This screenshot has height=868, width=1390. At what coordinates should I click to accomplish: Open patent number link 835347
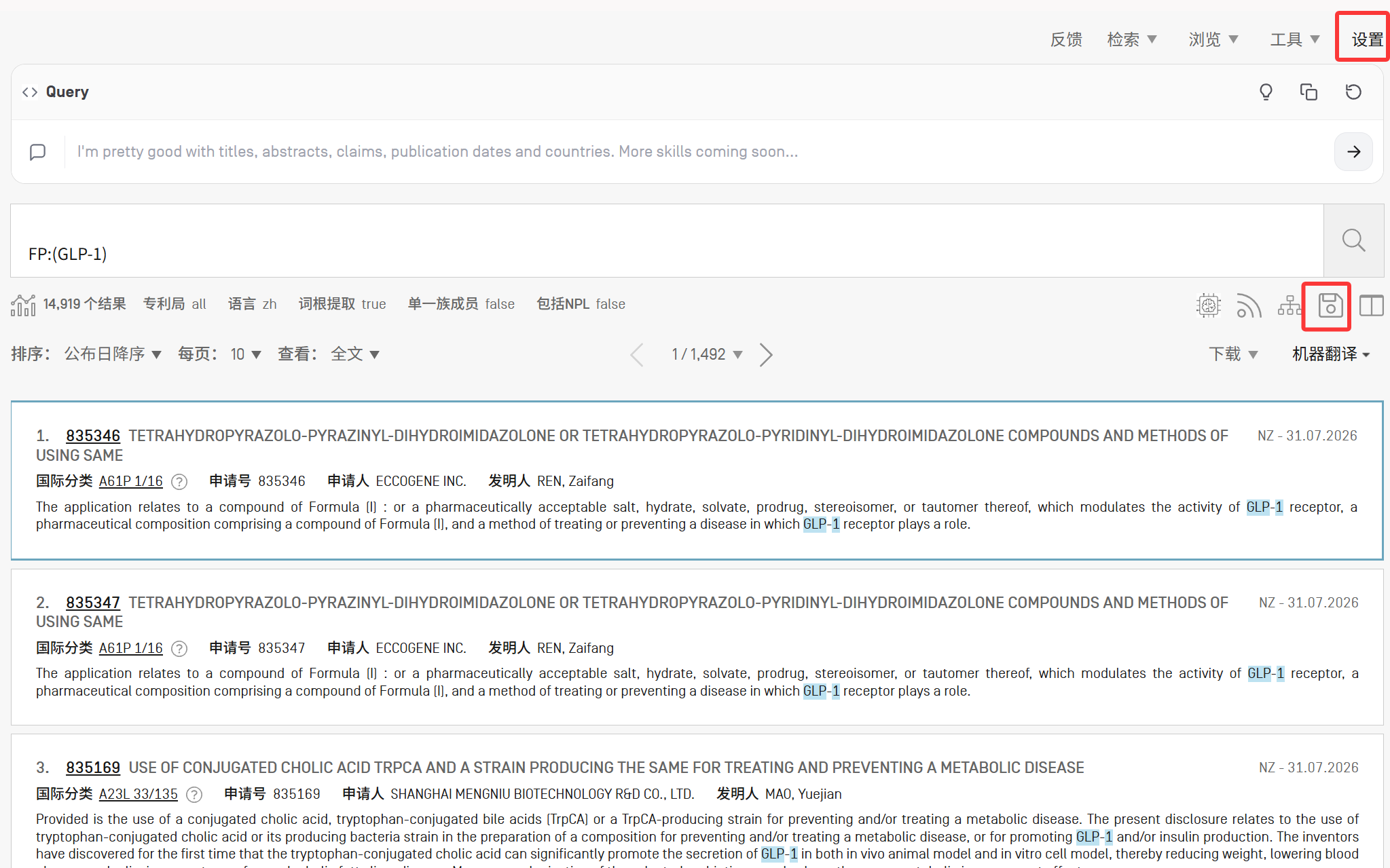coord(93,603)
